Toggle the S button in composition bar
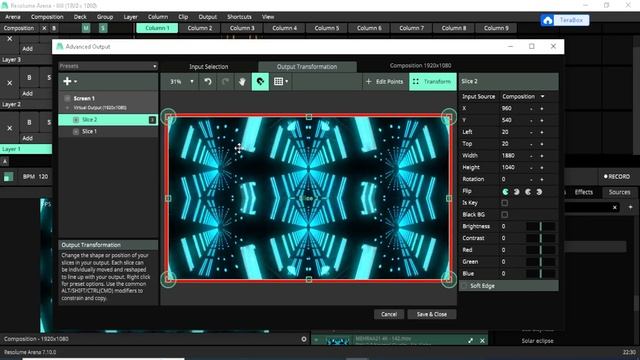The image size is (640, 360). pos(103,28)
